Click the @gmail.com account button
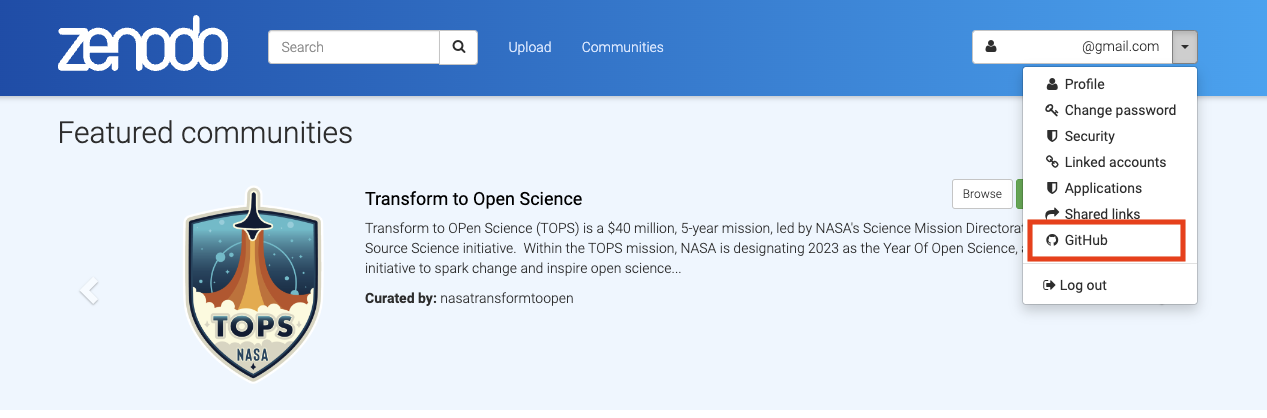This screenshot has height=418, width=1267. click(x=1072, y=47)
